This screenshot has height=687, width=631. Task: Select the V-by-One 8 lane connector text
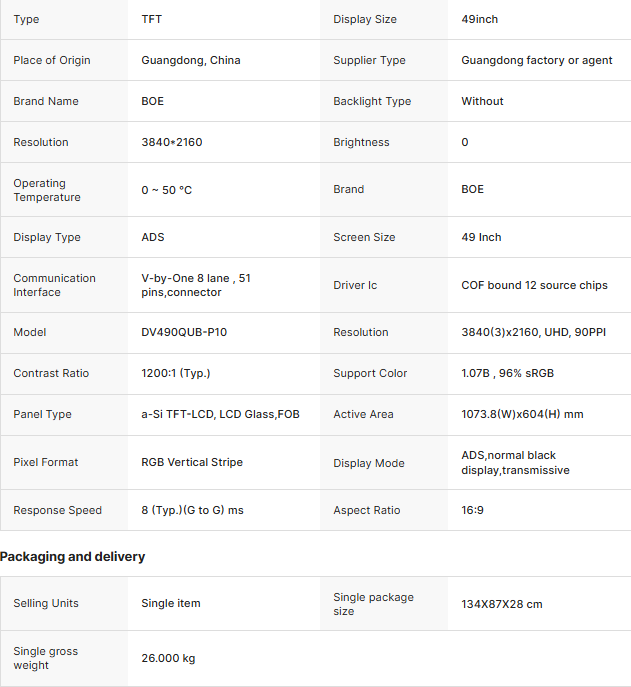[196, 285]
